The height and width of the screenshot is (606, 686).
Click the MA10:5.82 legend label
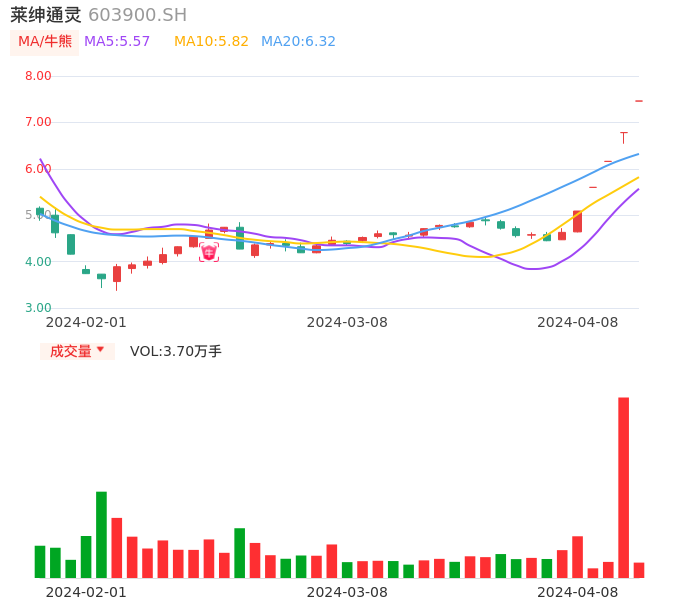(x=211, y=42)
